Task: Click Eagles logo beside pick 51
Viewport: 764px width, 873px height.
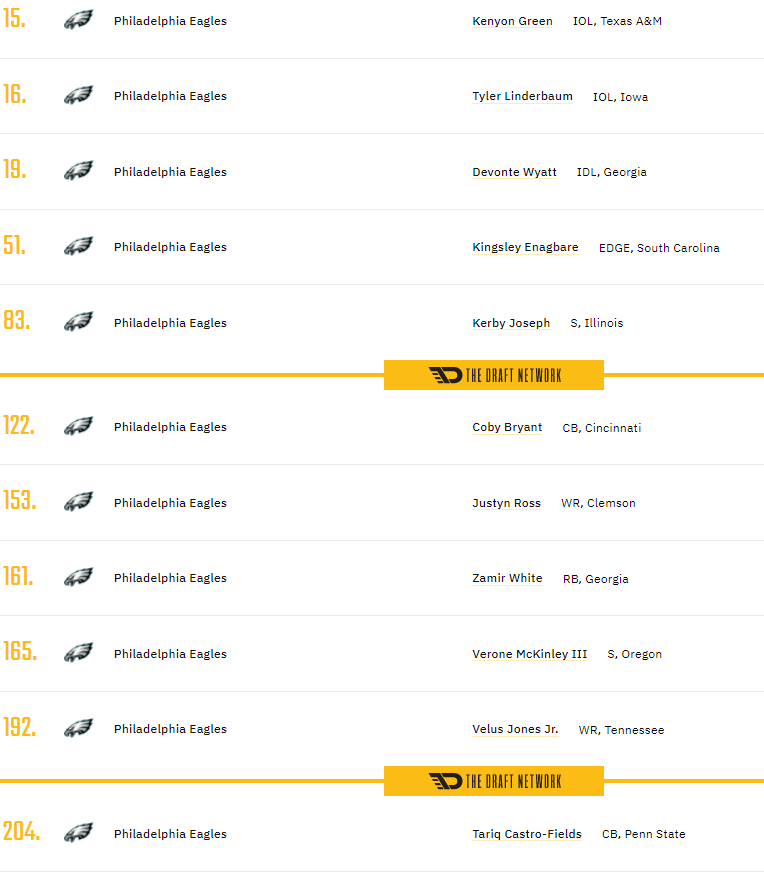Action: click(78, 246)
